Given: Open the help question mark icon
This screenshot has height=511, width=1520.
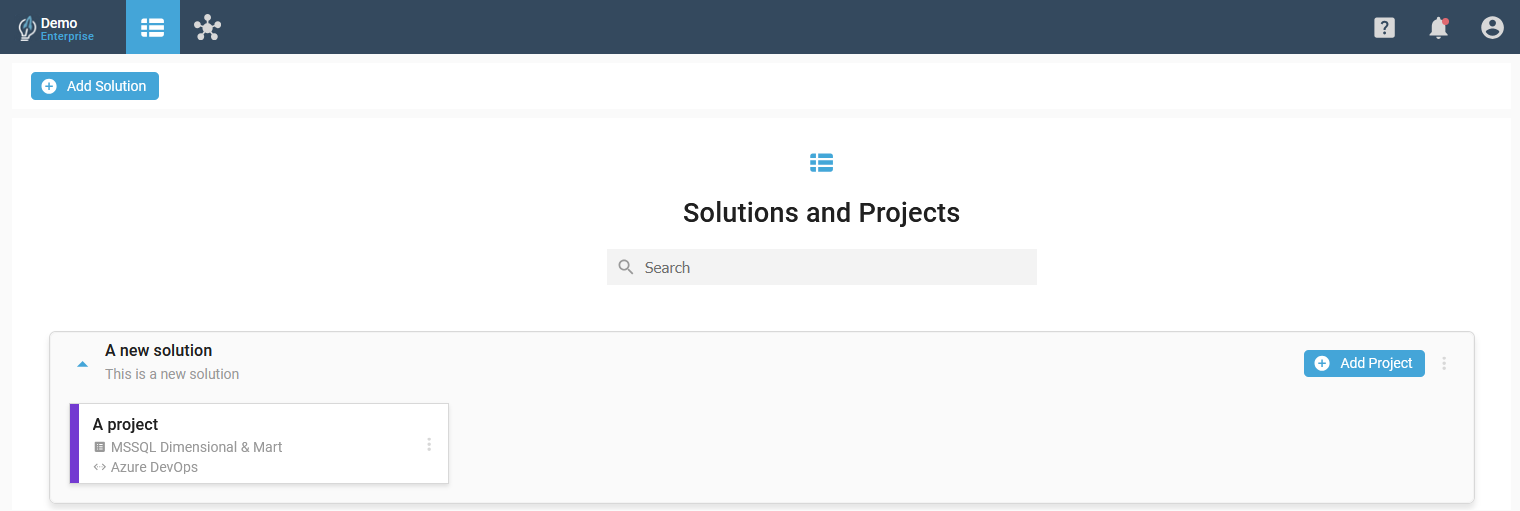Looking at the screenshot, I should click(x=1384, y=28).
